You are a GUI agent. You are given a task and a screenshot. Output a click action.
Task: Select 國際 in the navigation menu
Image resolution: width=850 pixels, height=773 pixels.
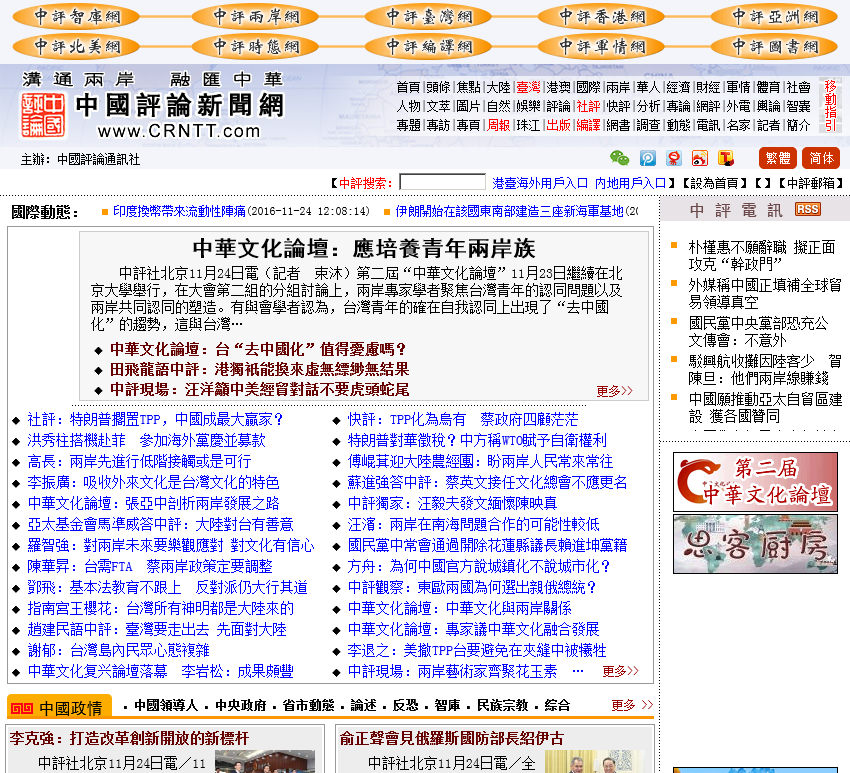coord(588,87)
